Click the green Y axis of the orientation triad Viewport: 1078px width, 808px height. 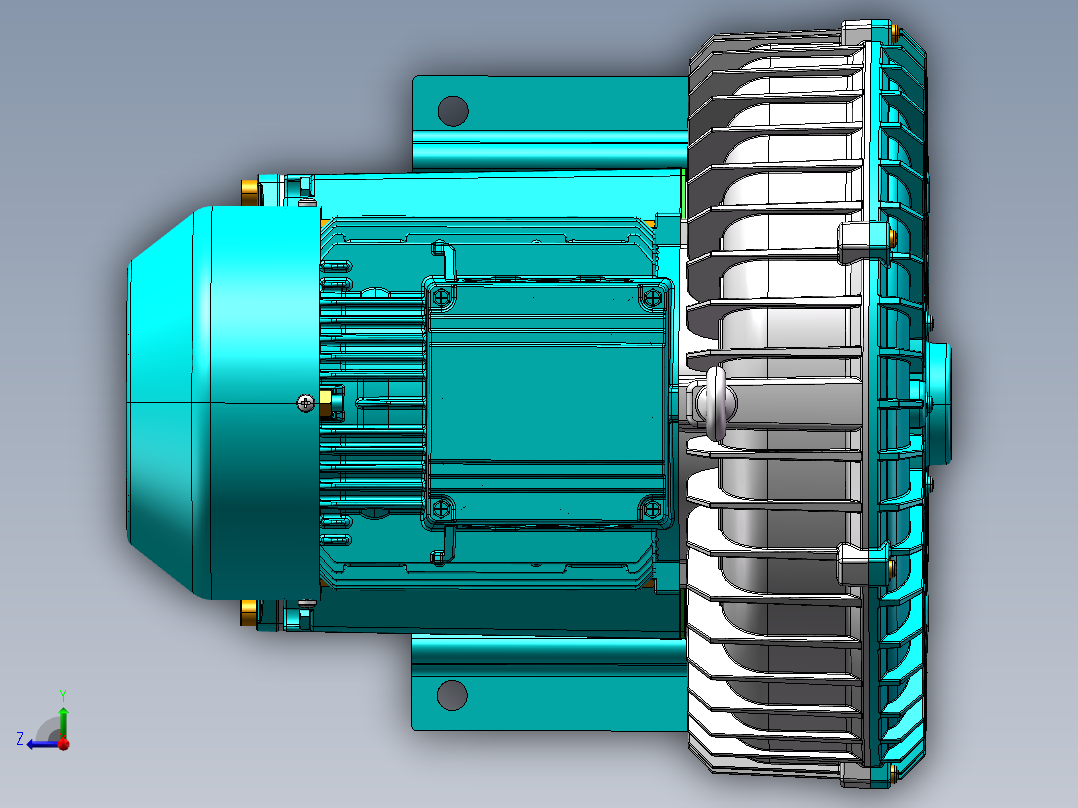click(x=63, y=722)
